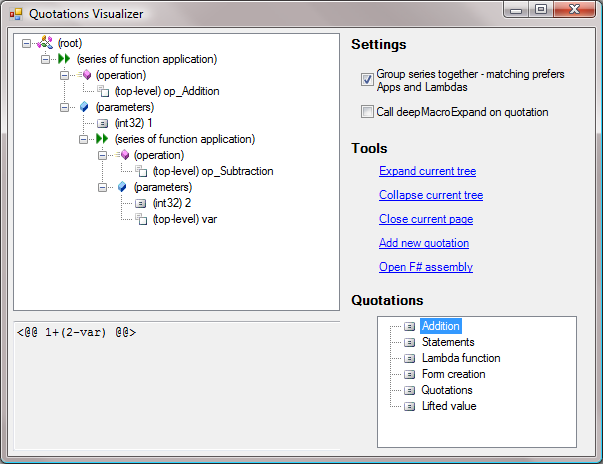Collapse the first (parameters) node
Viewport: 603px width, 464px height.
(x=65, y=107)
